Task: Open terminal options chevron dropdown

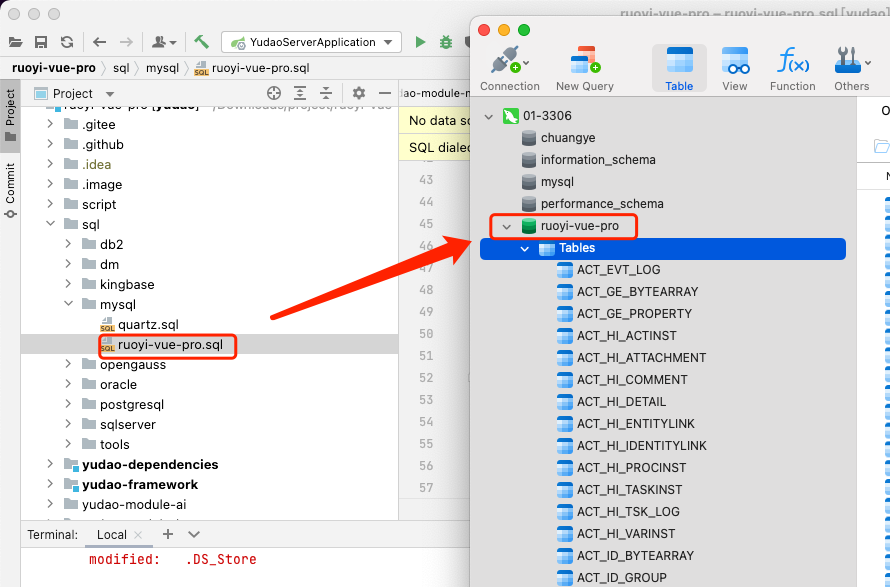Action: (194, 534)
